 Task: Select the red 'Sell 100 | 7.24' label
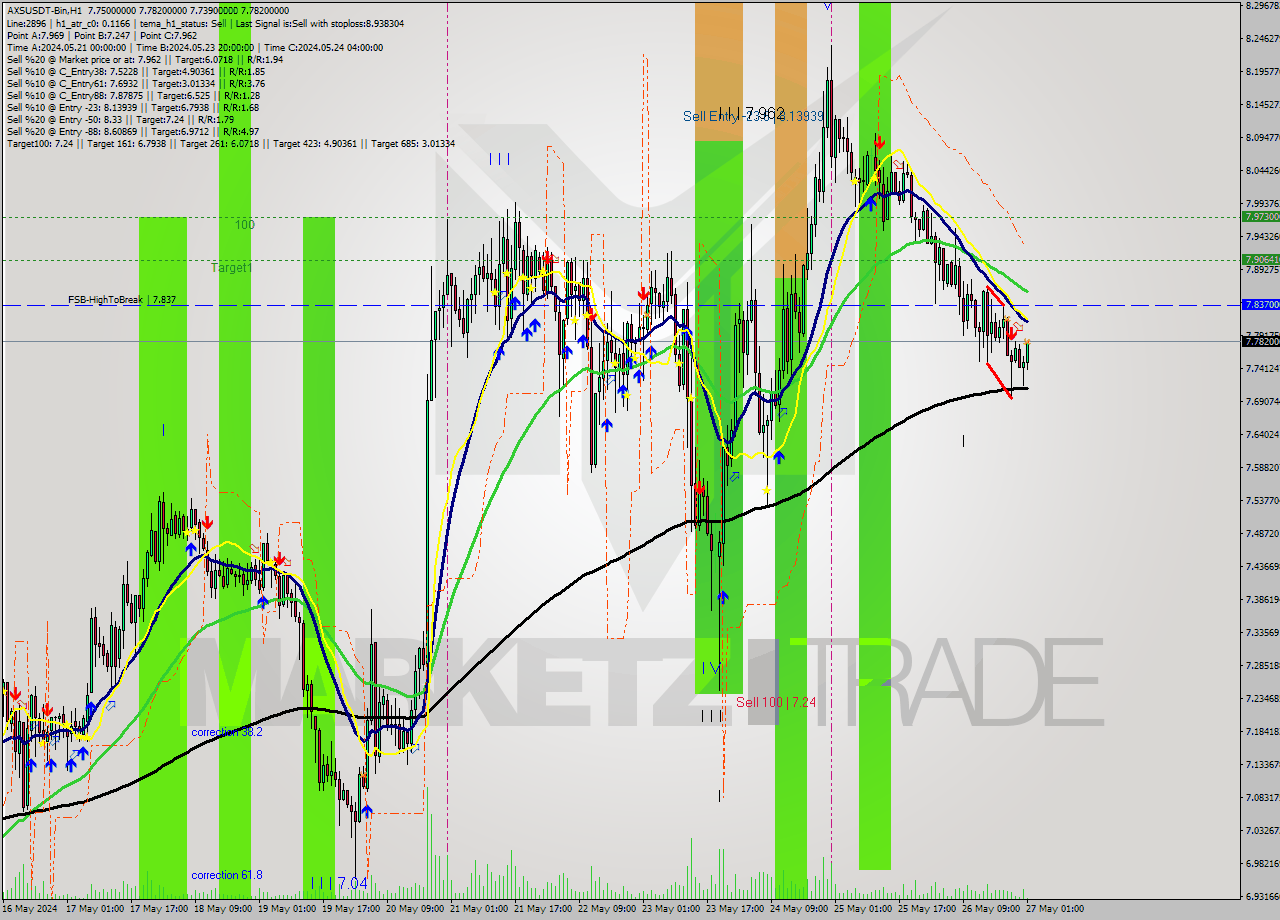776,702
